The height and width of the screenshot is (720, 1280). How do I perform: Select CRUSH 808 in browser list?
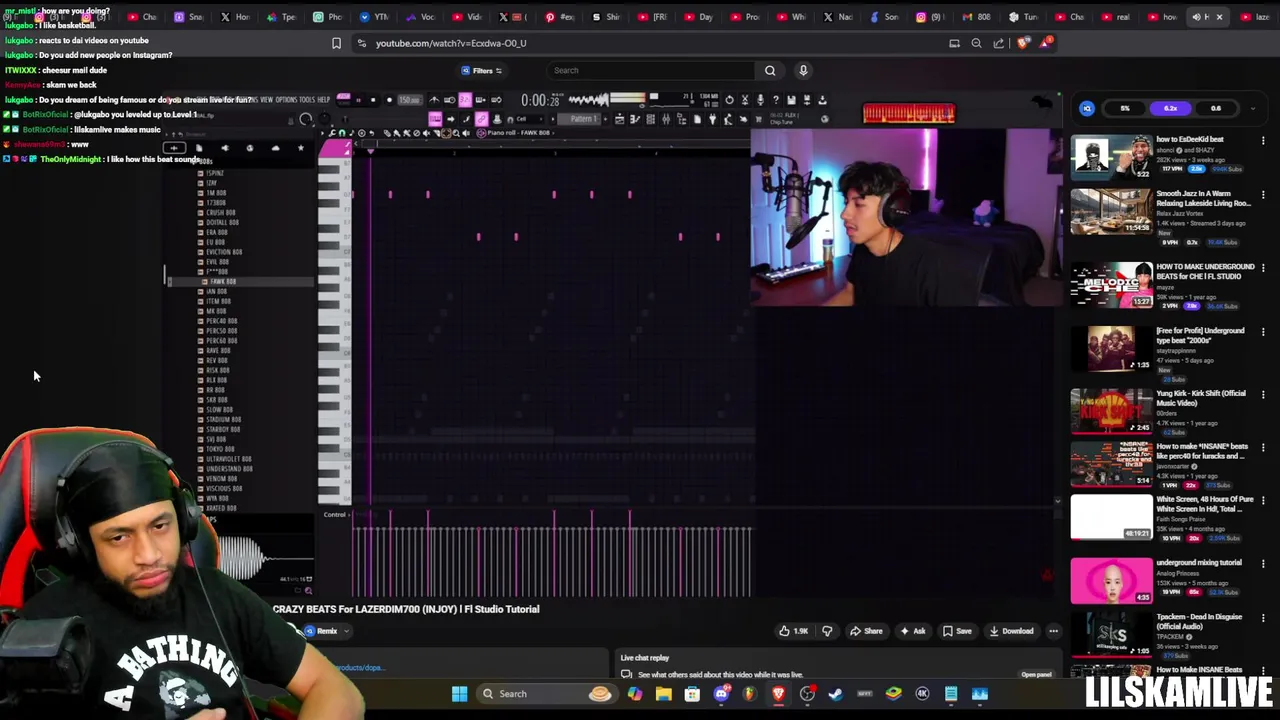coord(220,213)
